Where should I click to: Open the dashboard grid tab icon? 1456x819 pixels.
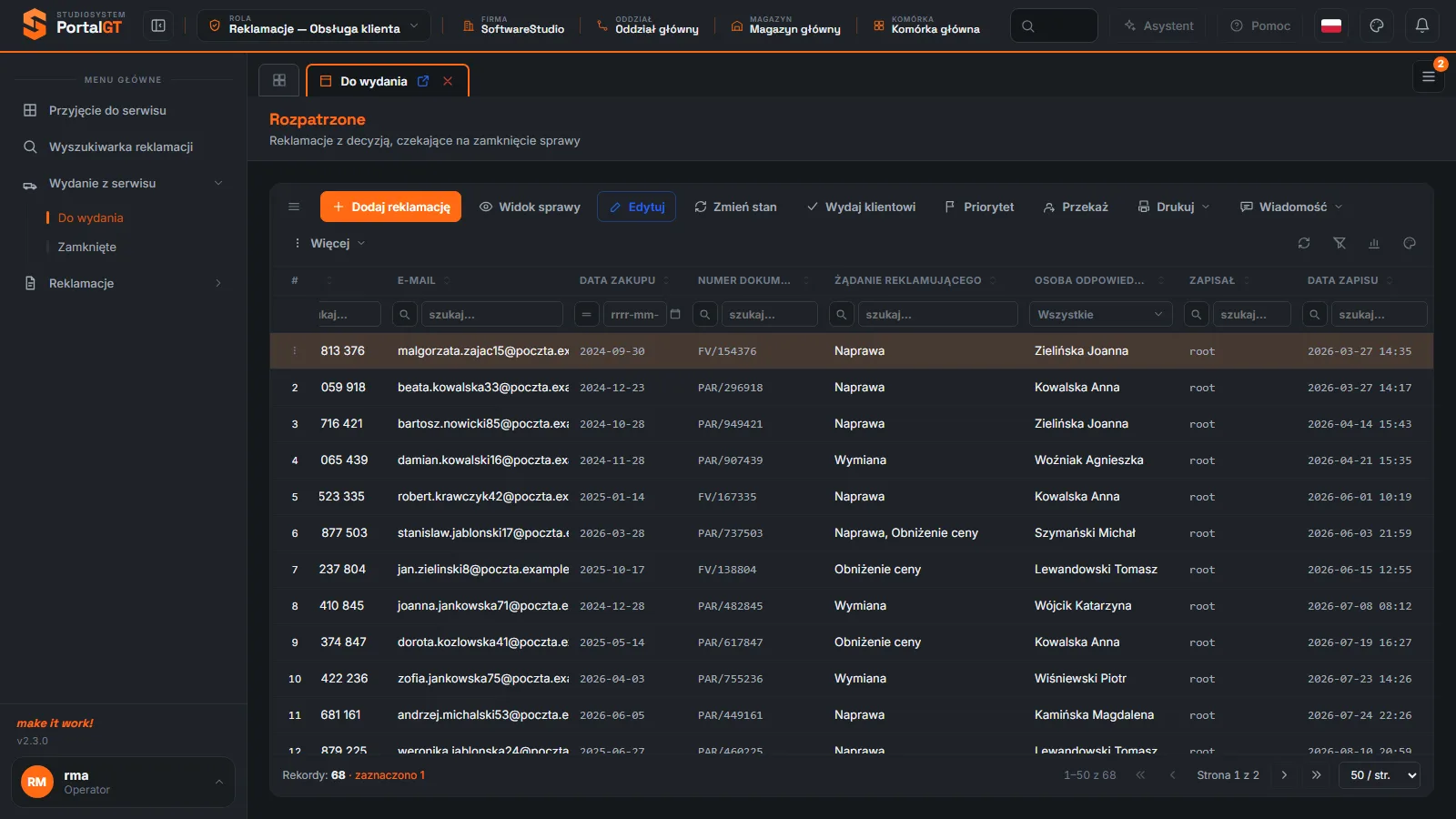coord(279,80)
